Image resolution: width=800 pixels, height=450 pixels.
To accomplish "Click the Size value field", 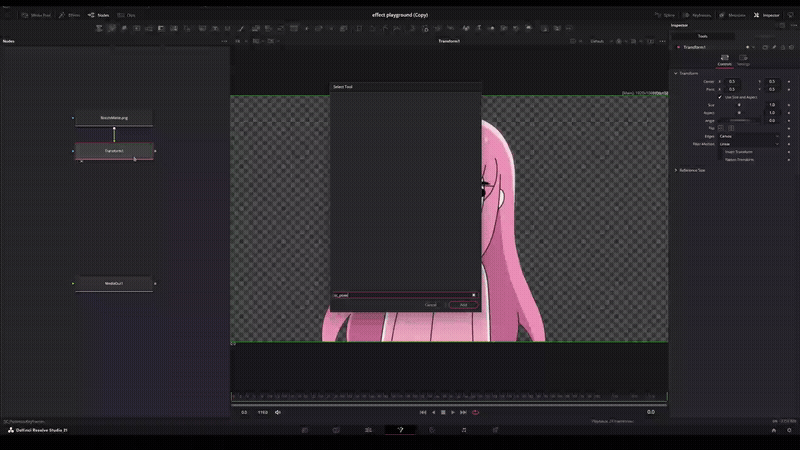I will click(771, 105).
